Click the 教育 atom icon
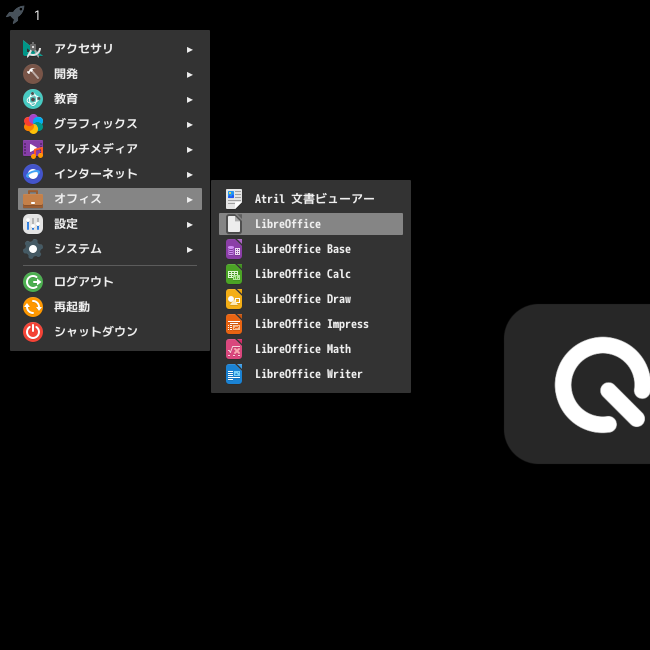This screenshot has height=650, width=650. click(33, 99)
